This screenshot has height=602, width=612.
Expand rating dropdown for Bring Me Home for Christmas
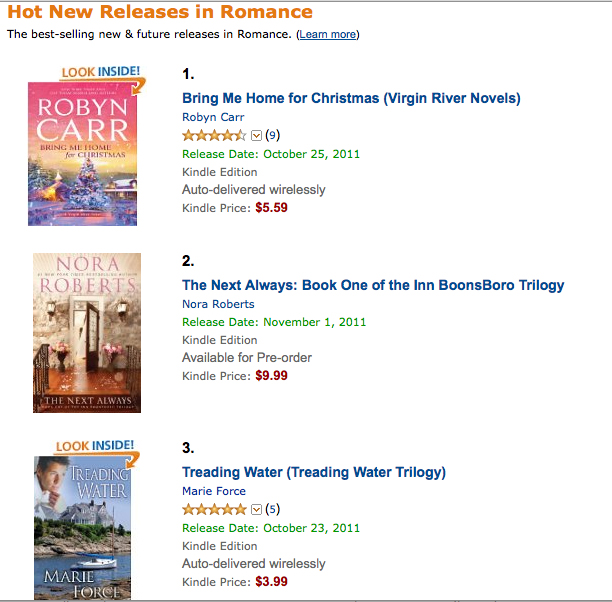[x=255, y=135]
